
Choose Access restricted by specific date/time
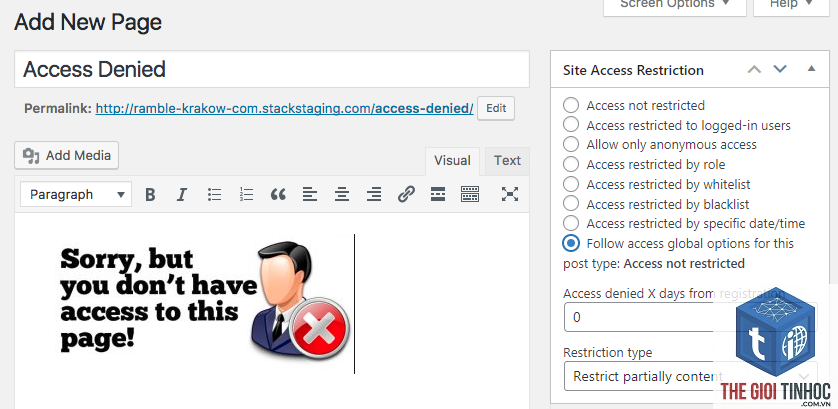(x=571, y=223)
